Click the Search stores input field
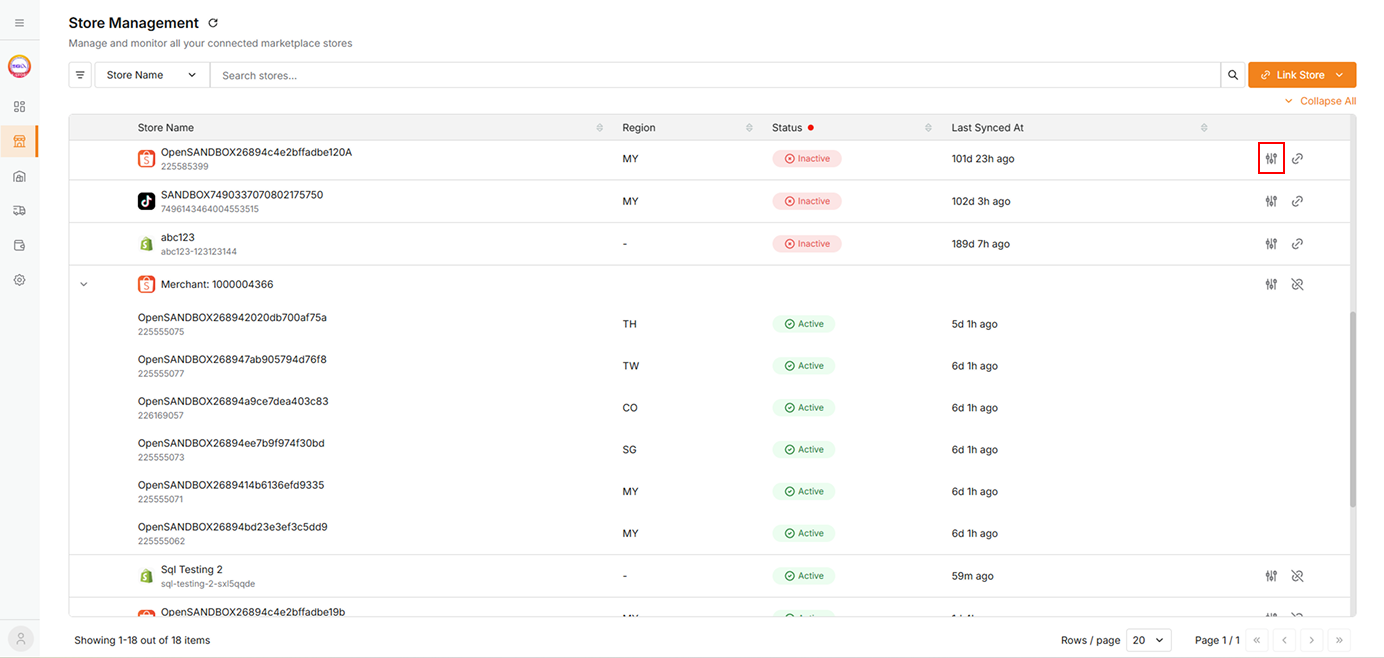Image resolution: width=1384 pixels, height=658 pixels. point(715,75)
